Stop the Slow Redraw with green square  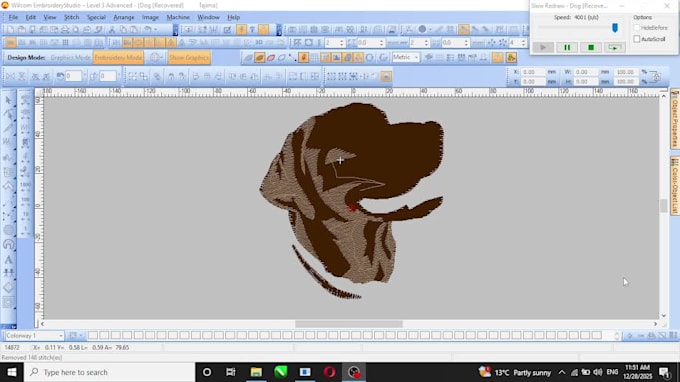point(591,48)
